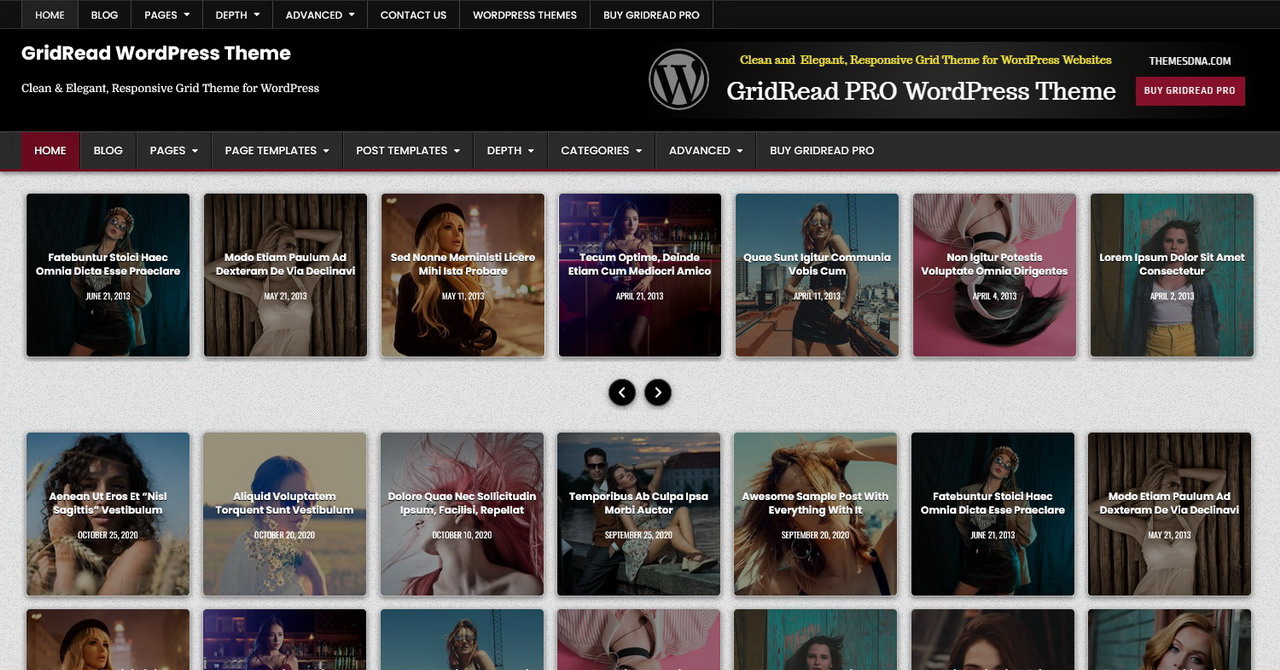Open Contact Us page
Image resolution: width=1280 pixels, height=670 pixels.
[x=413, y=15]
